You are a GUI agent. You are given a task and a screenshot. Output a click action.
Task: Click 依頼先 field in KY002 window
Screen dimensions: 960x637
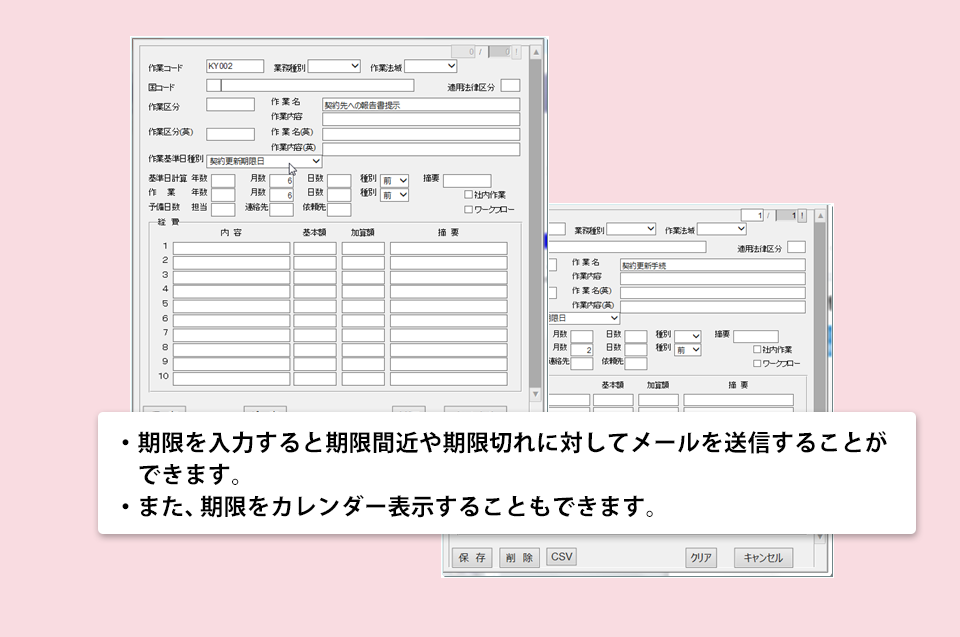tap(339, 209)
